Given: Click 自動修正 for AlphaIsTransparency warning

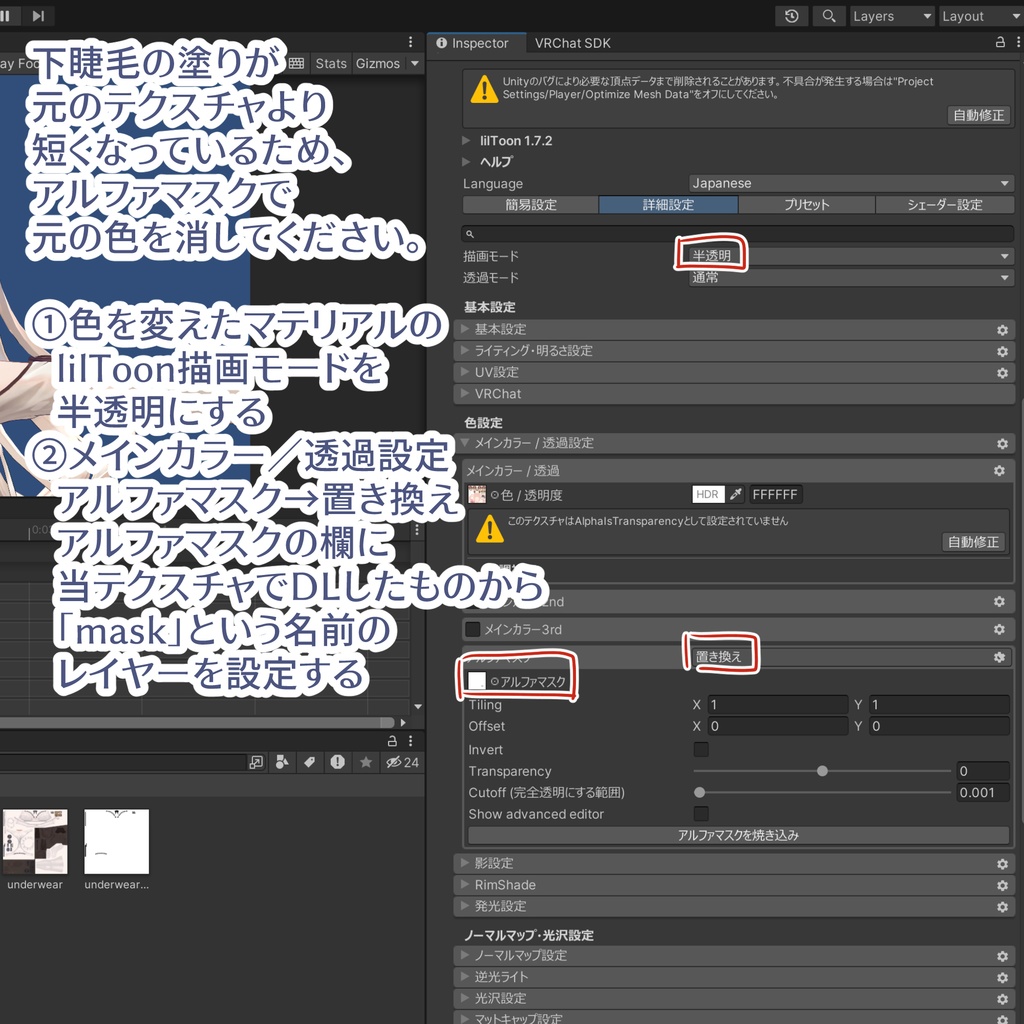Looking at the screenshot, I should click(973, 541).
